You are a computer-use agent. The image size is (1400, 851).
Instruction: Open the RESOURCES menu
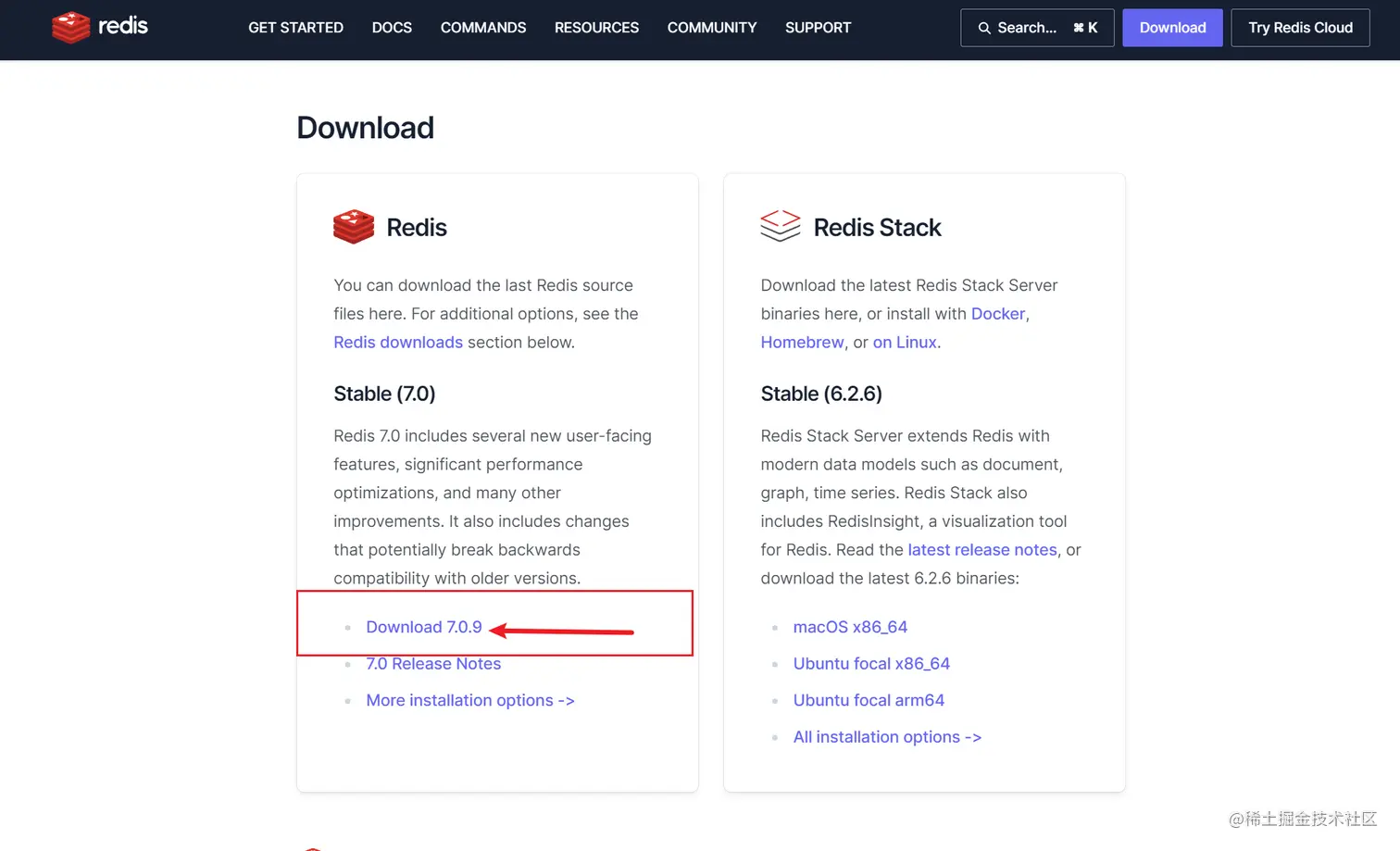pos(596,28)
